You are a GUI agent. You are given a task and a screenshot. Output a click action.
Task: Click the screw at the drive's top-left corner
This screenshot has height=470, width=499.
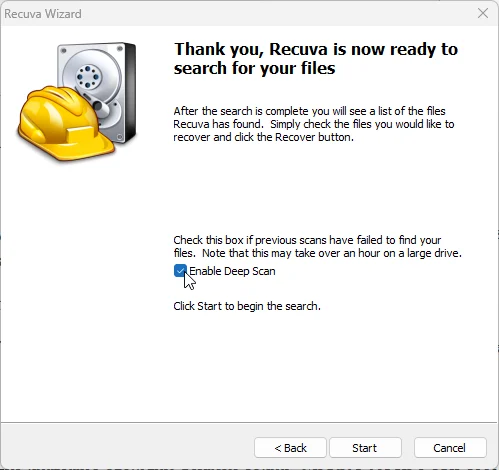(x=64, y=51)
